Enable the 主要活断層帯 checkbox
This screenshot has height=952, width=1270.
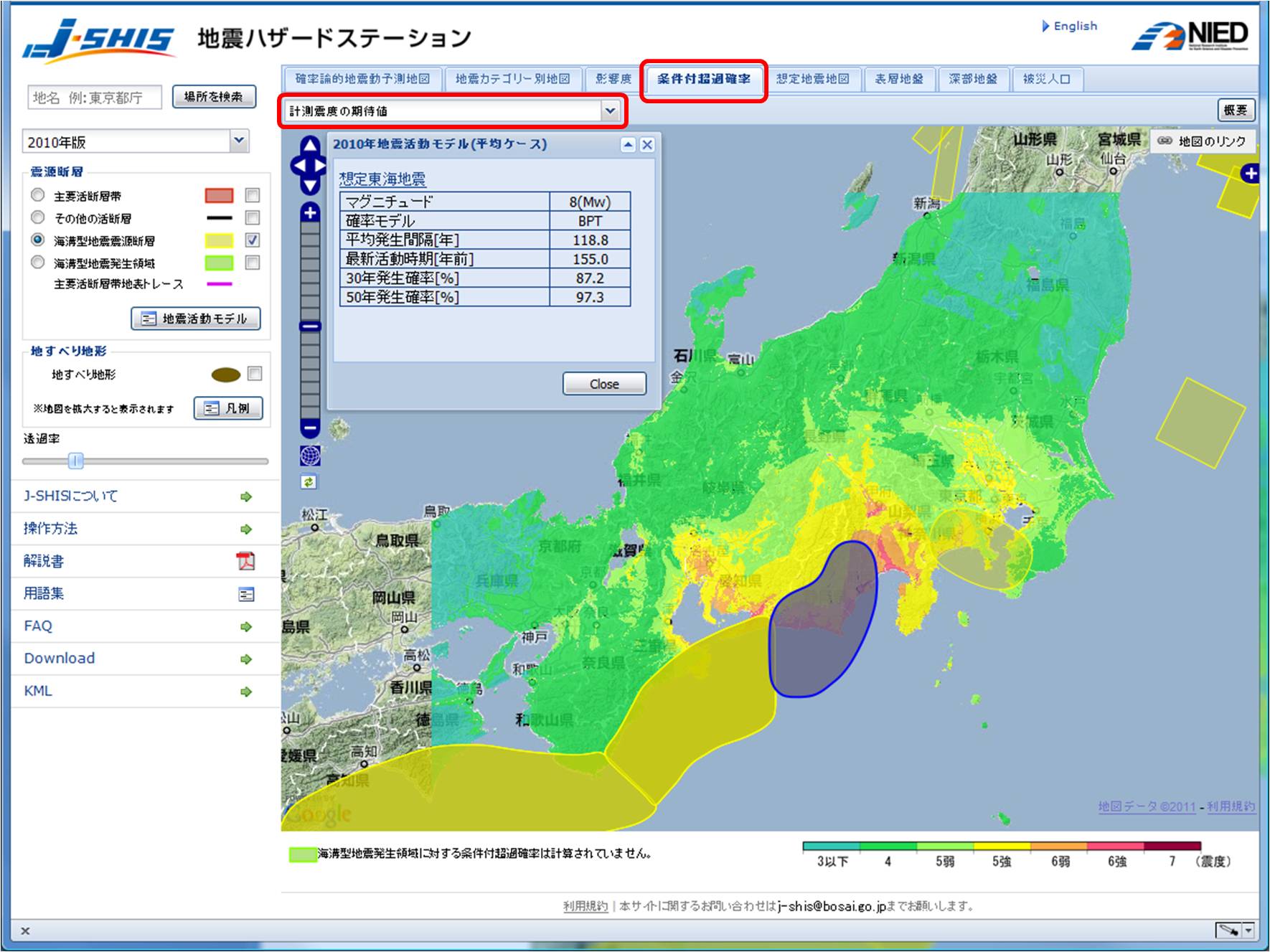[x=250, y=194]
